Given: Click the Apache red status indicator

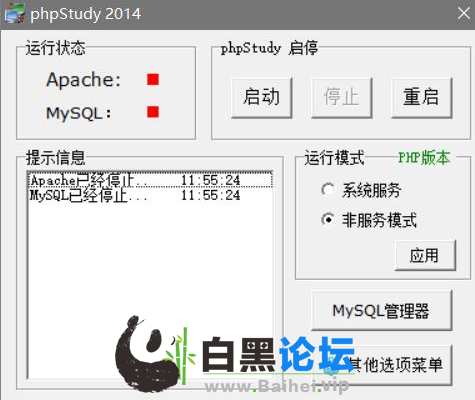Looking at the screenshot, I should [153, 79].
